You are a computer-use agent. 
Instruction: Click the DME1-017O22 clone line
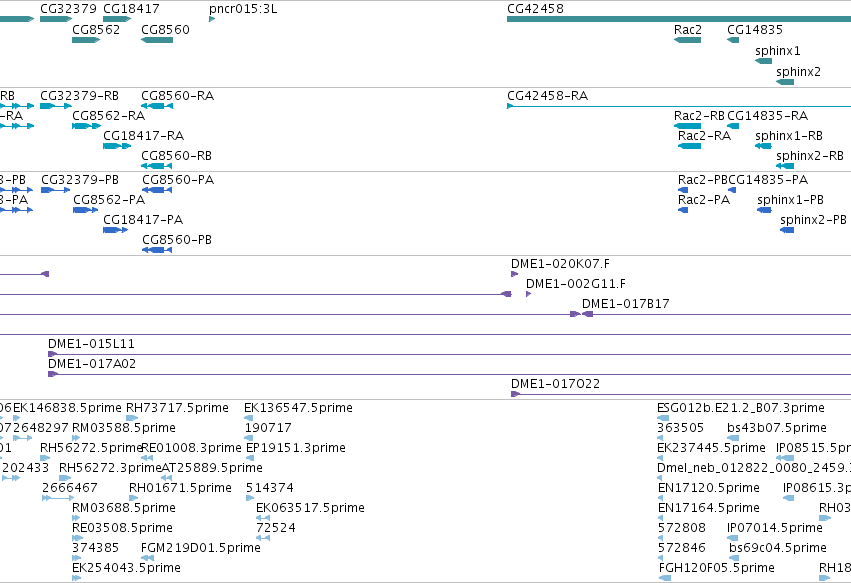[681, 395]
